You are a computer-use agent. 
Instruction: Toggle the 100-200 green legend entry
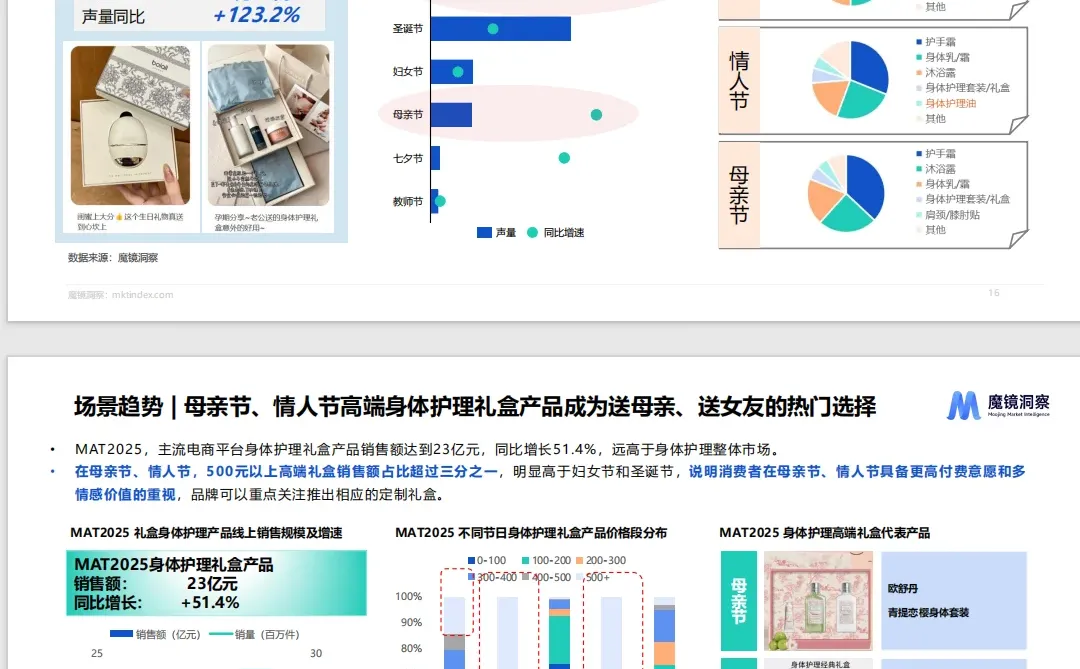[x=525, y=560]
